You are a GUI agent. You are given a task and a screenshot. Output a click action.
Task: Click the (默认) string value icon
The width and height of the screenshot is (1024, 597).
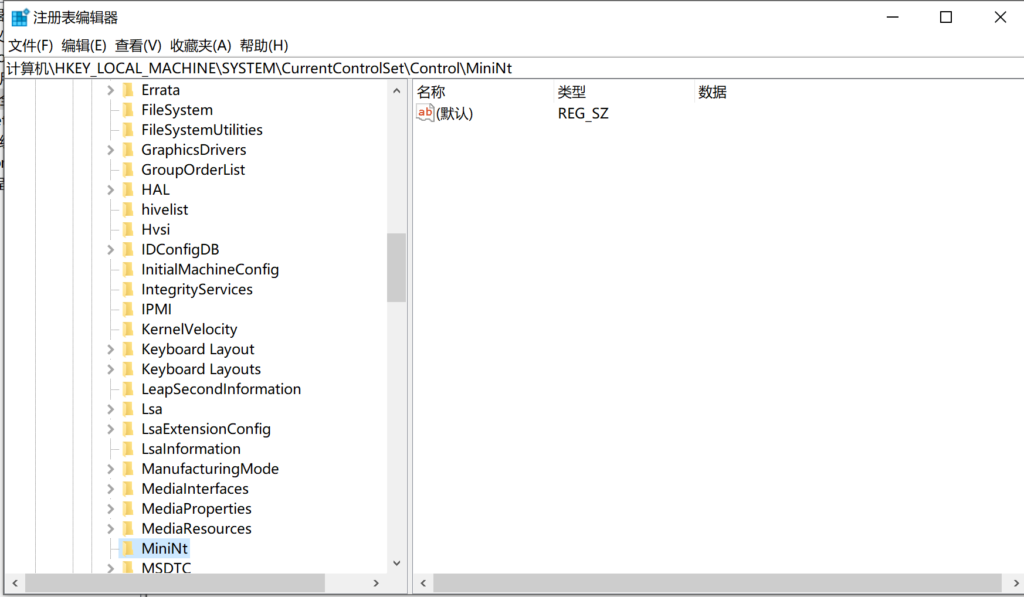click(424, 113)
